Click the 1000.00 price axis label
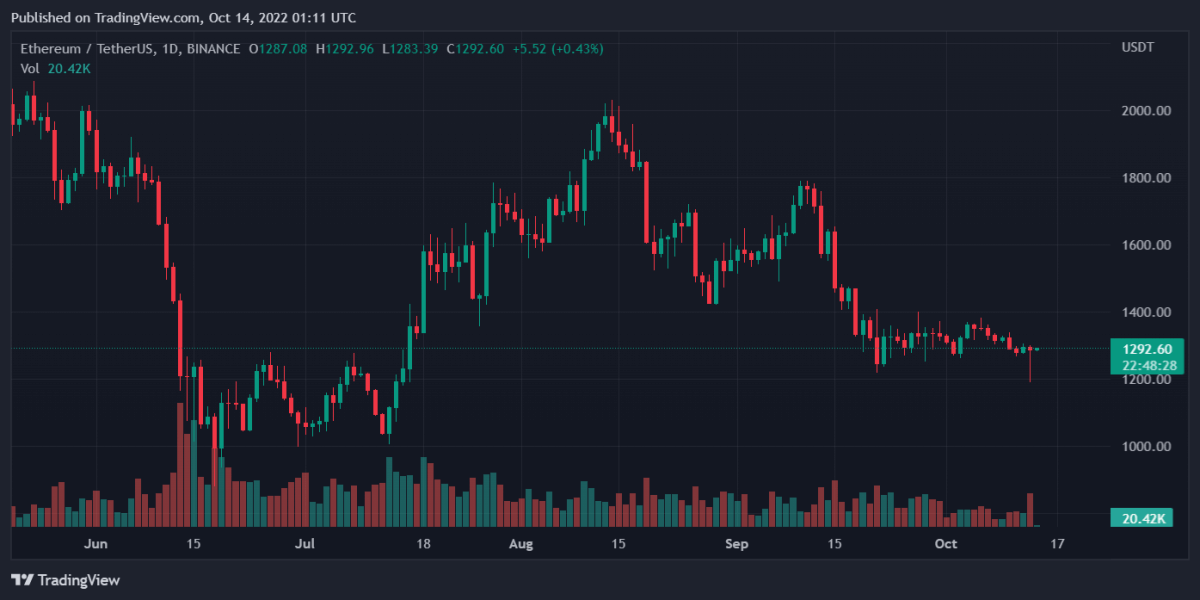 click(1145, 447)
